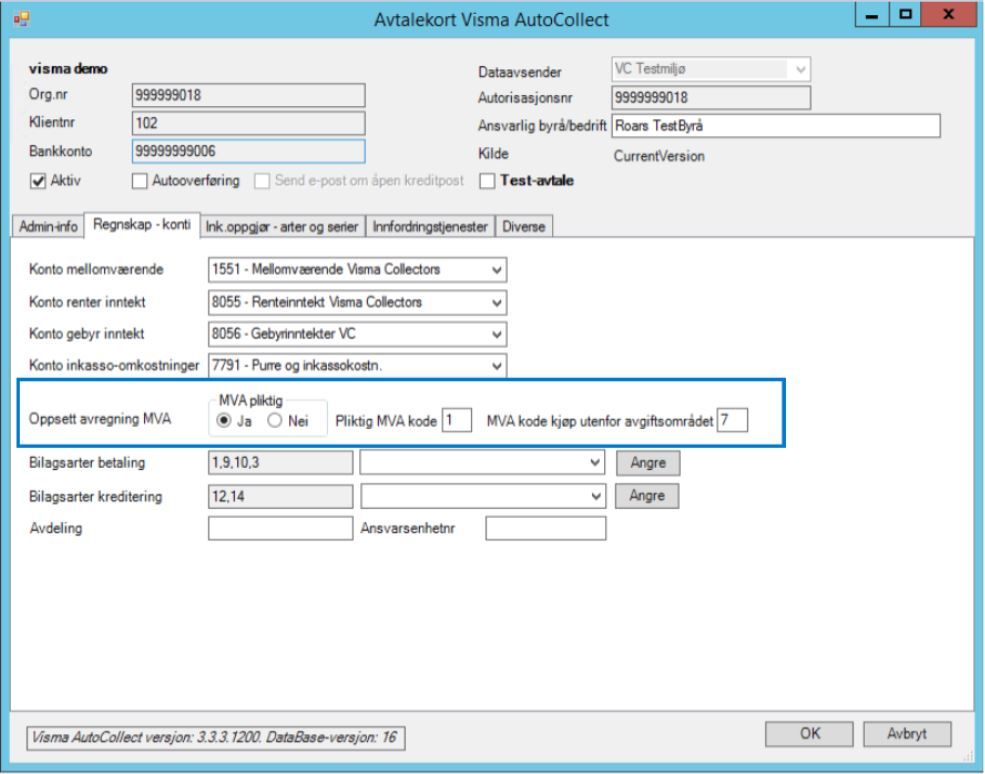Image resolution: width=985 pixels, height=774 pixels.
Task: Close the Avtalekort Visma AutoCollect window
Action: [949, 15]
